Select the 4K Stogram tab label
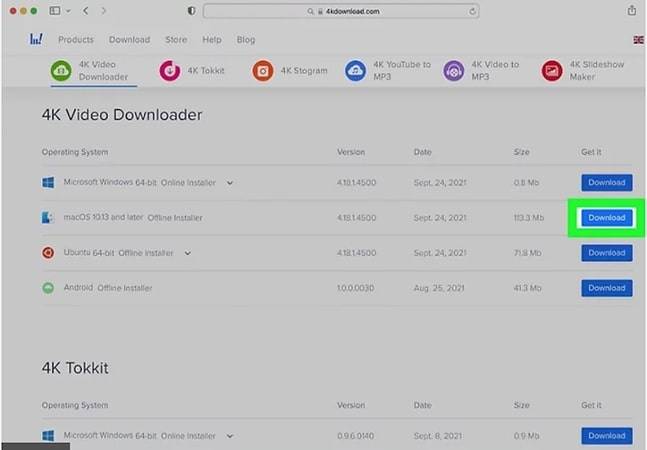 (304, 71)
